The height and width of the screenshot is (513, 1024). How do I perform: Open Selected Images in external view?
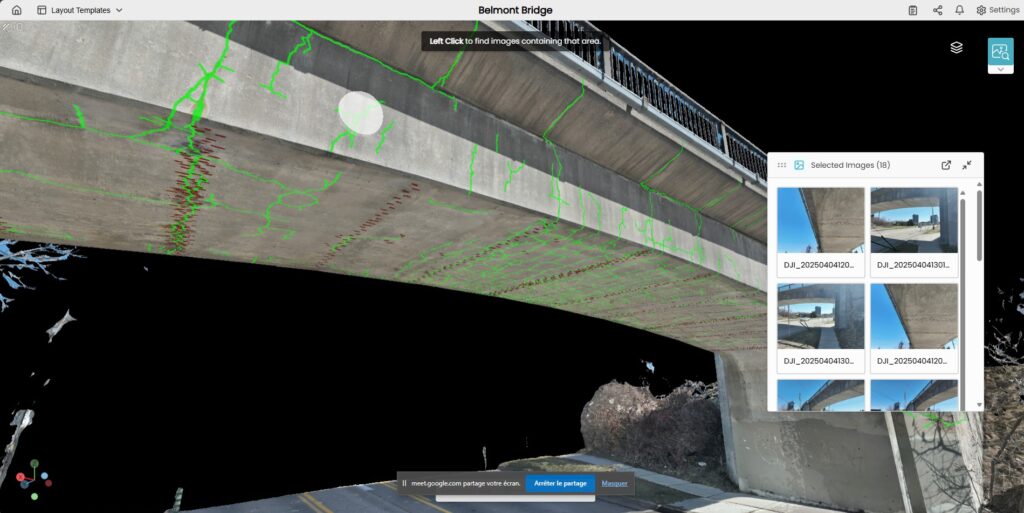point(946,165)
